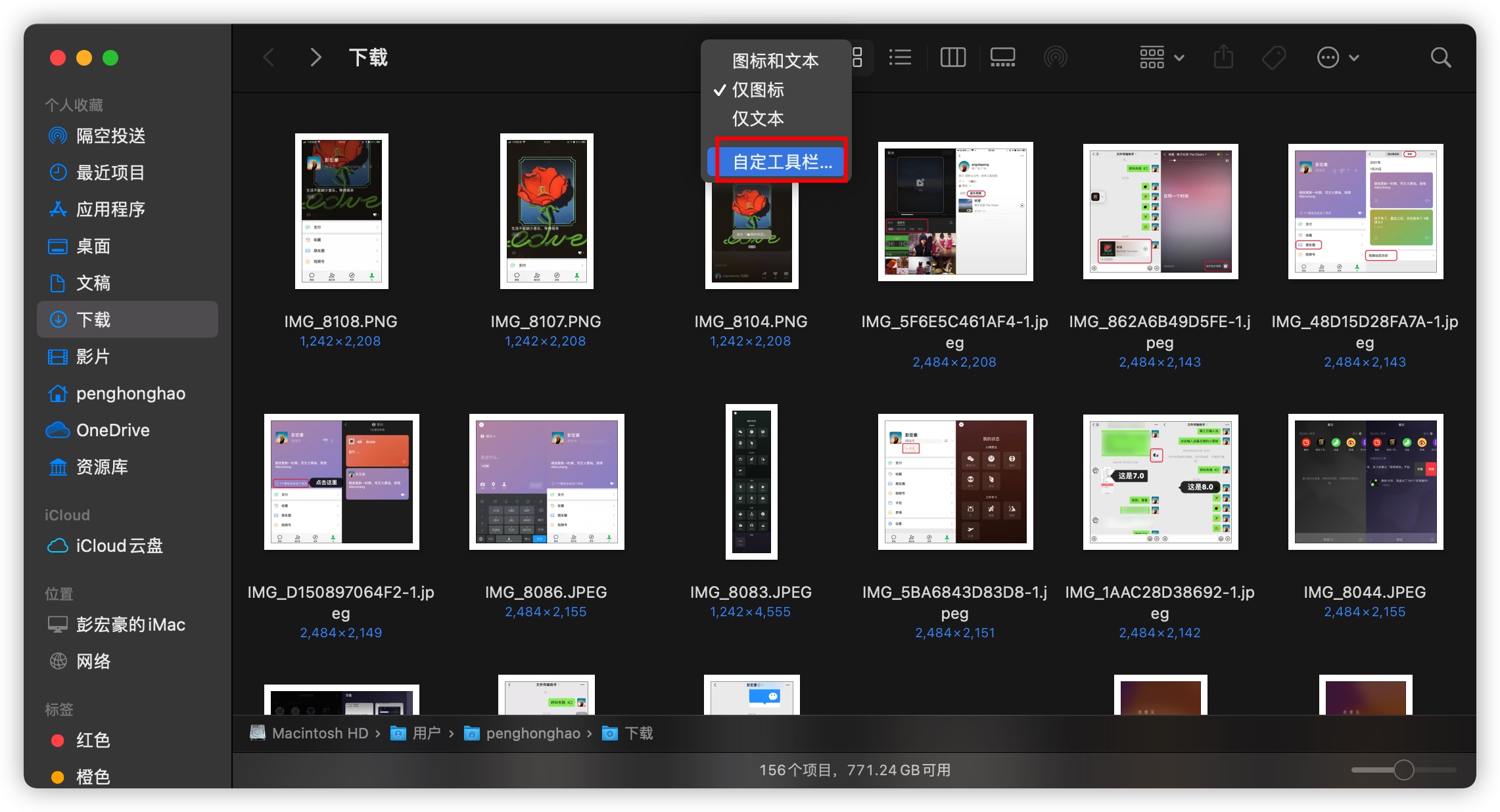1500x812 pixels.
Task: Click the Edit Tags toolbar icon
Action: (1273, 58)
